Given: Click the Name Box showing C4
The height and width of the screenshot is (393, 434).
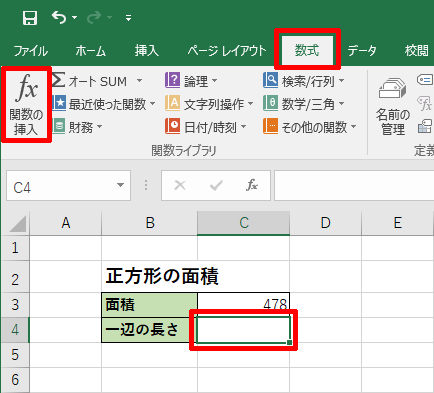Looking at the screenshot, I should (68, 186).
